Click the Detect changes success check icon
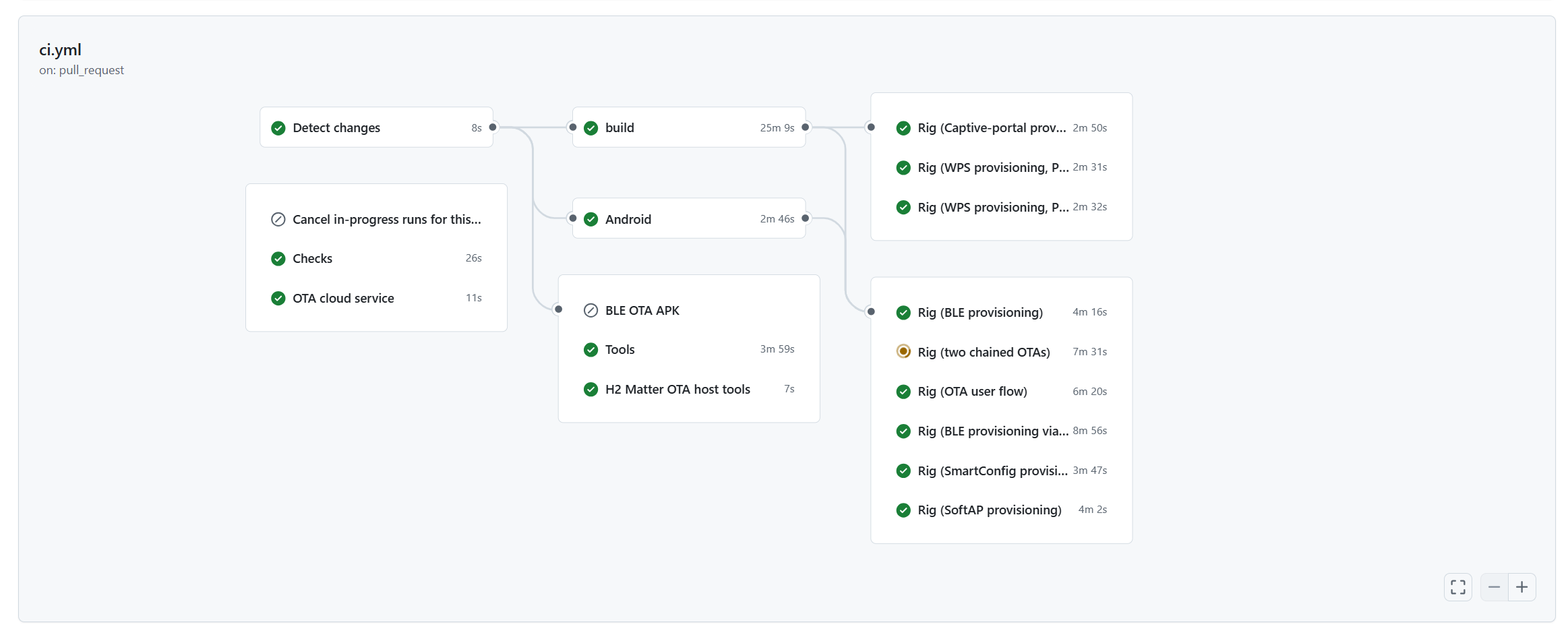The height and width of the screenshot is (633, 1568). [278, 128]
